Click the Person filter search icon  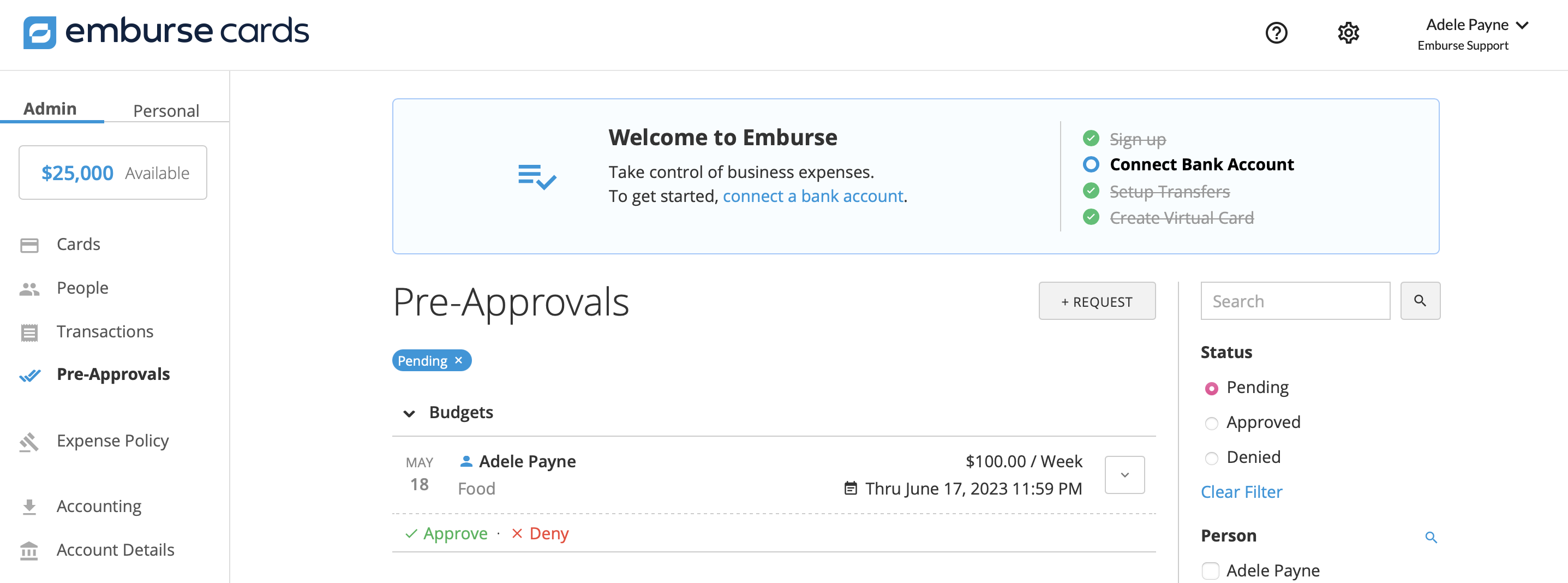tap(1431, 537)
